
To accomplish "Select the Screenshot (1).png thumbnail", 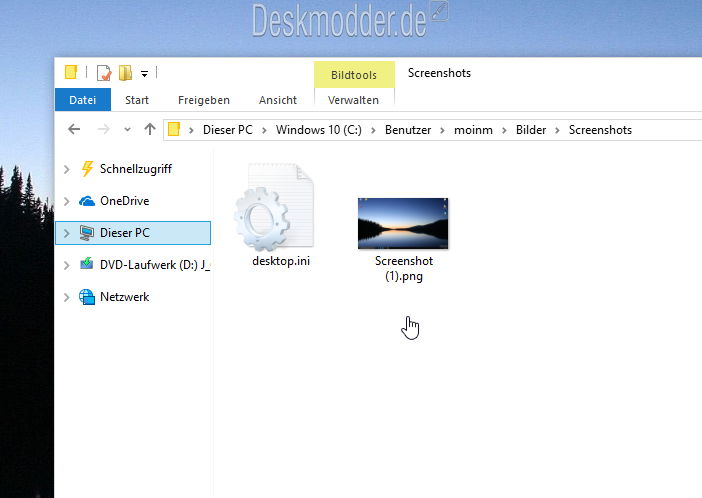I will tap(403, 223).
